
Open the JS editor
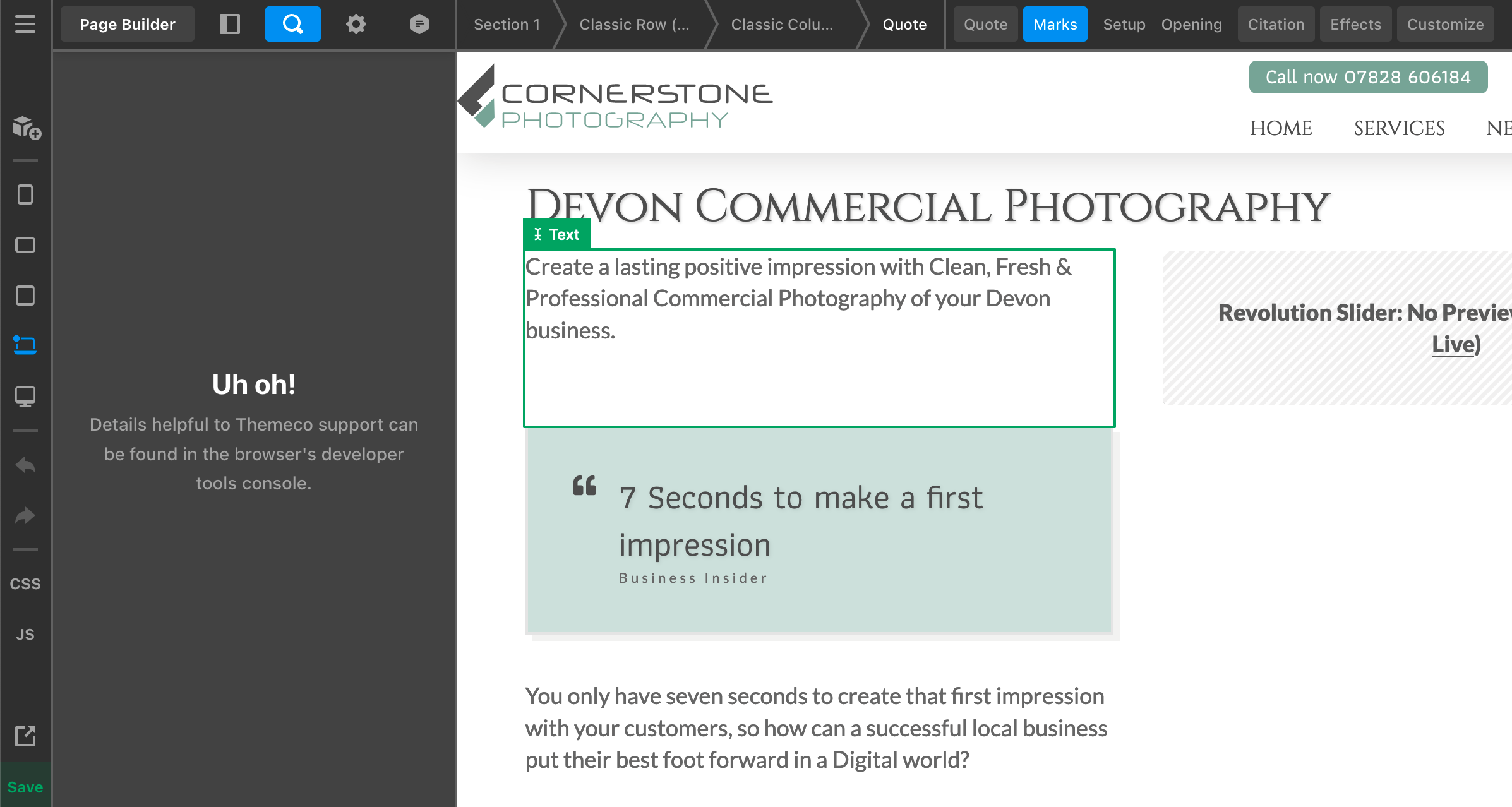click(x=25, y=635)
